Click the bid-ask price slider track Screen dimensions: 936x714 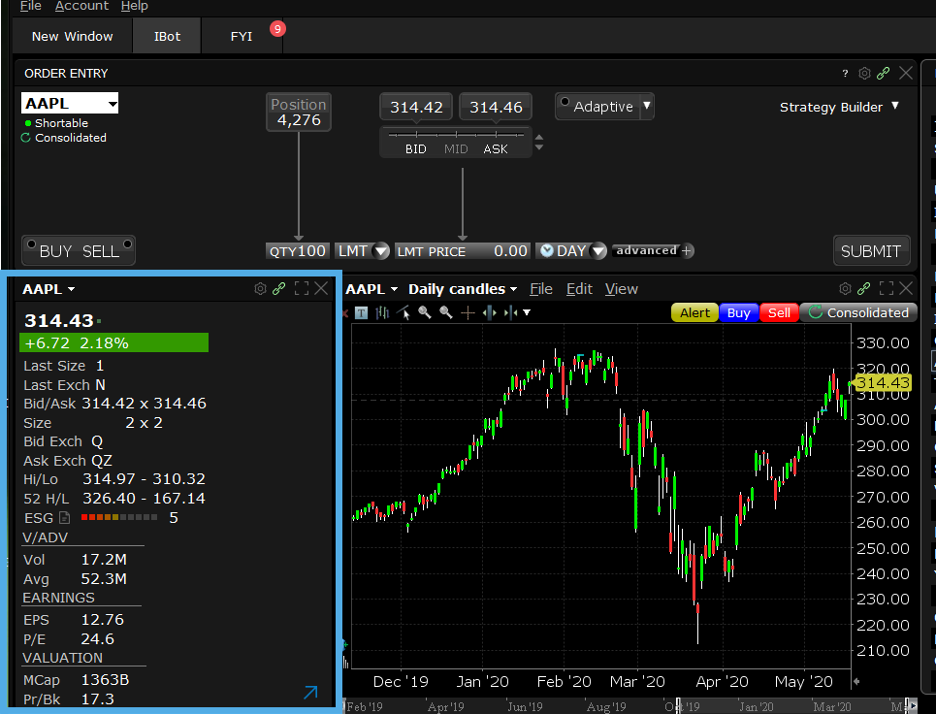(456, 135)
